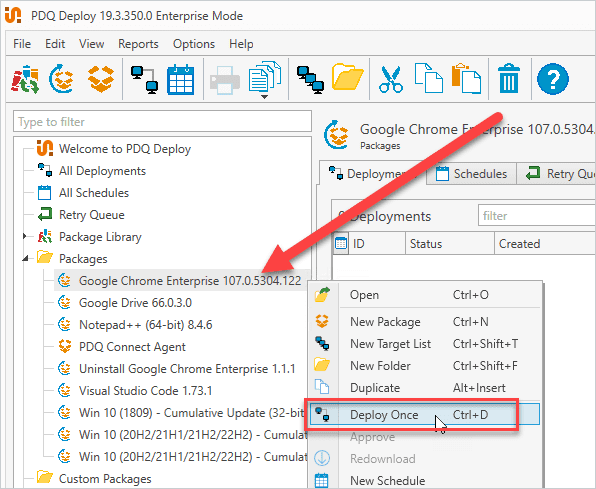Choose Duplicate from the context menu

(425, 388)
